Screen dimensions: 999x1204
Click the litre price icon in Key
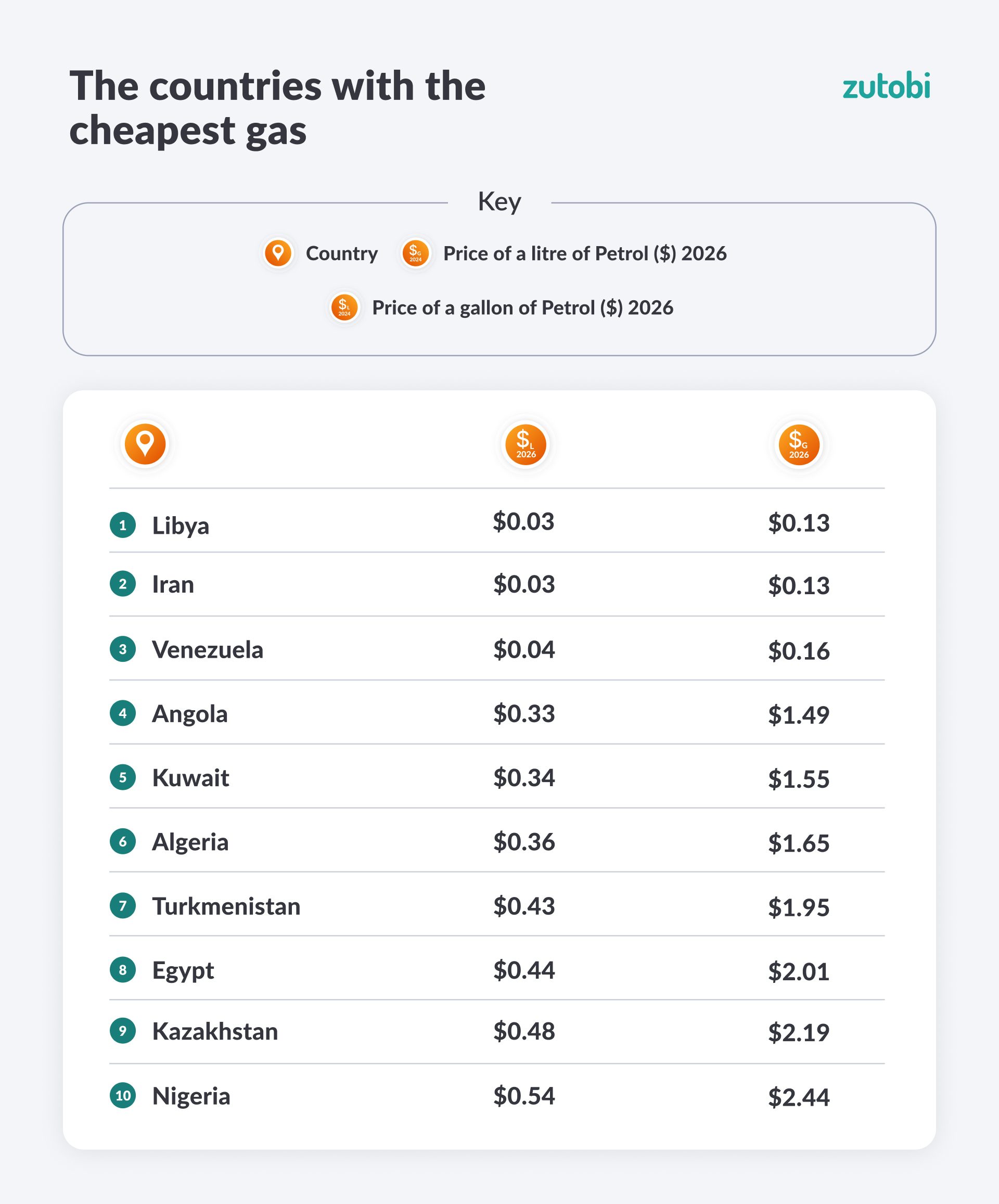click(x=415, y=253)
